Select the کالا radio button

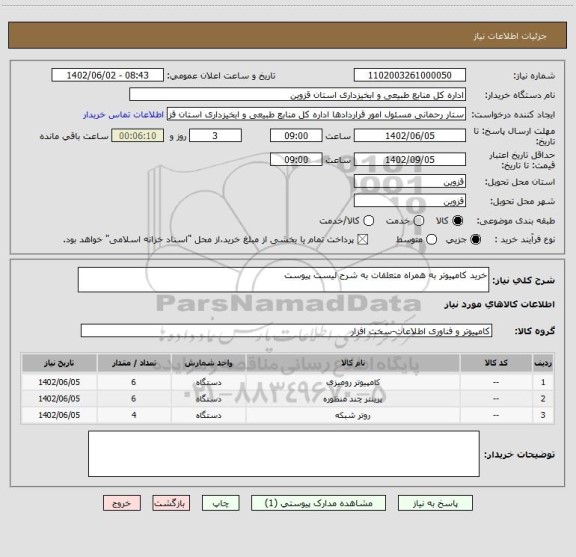pos(458,221)
